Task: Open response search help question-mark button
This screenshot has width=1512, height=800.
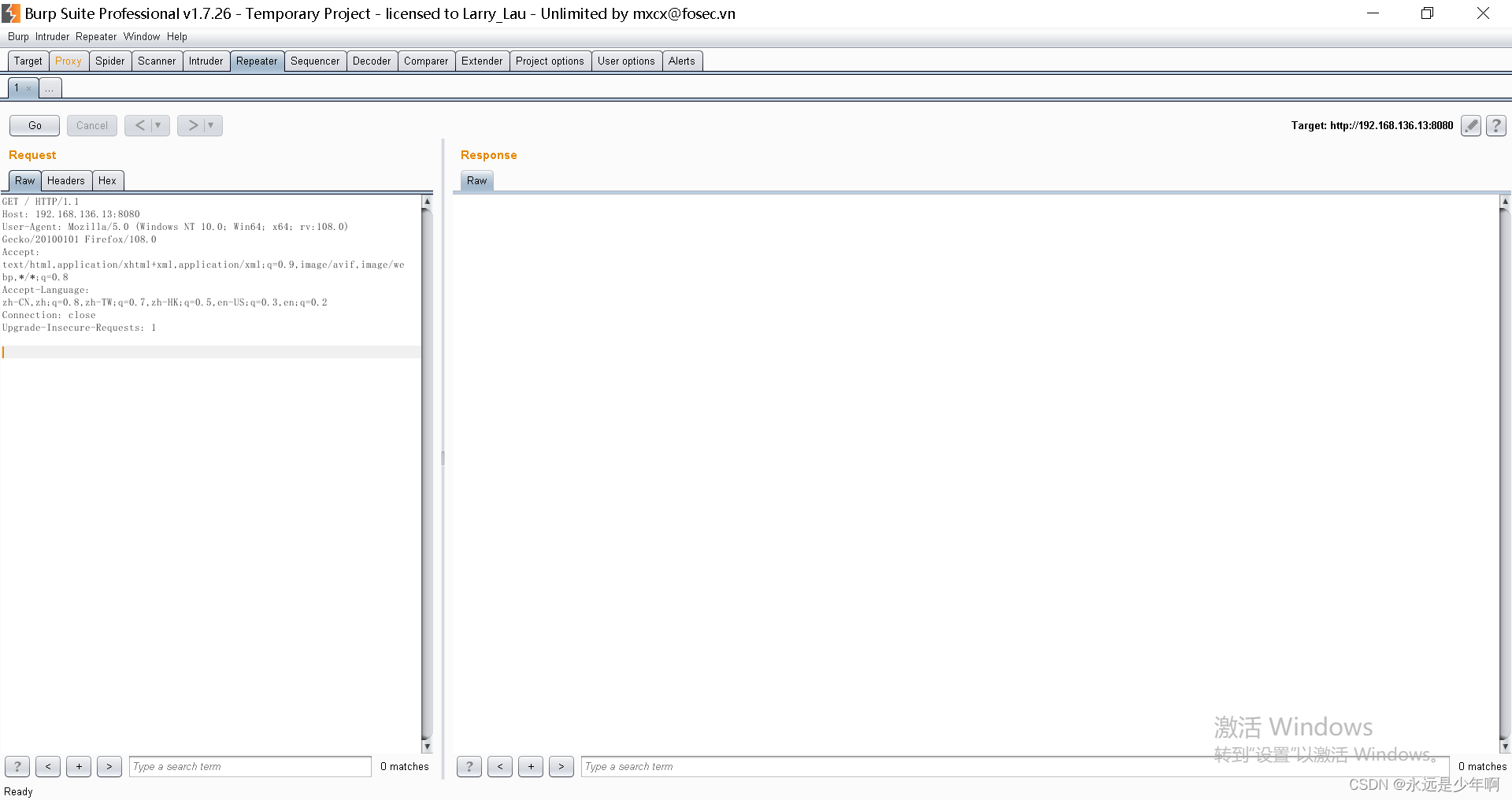Action: point(469,766)
